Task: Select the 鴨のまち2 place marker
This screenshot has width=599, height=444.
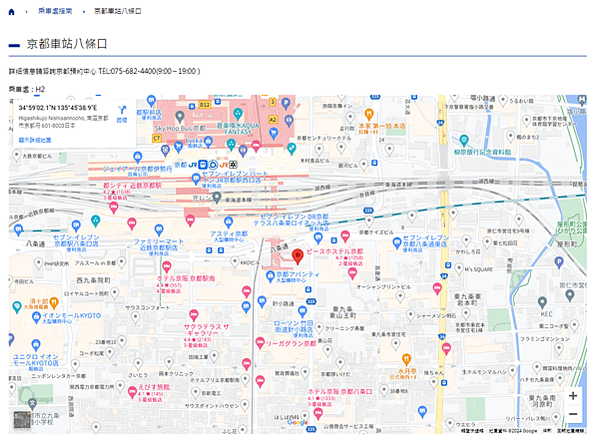Action: pyautogui.click(x=511, y=136)
